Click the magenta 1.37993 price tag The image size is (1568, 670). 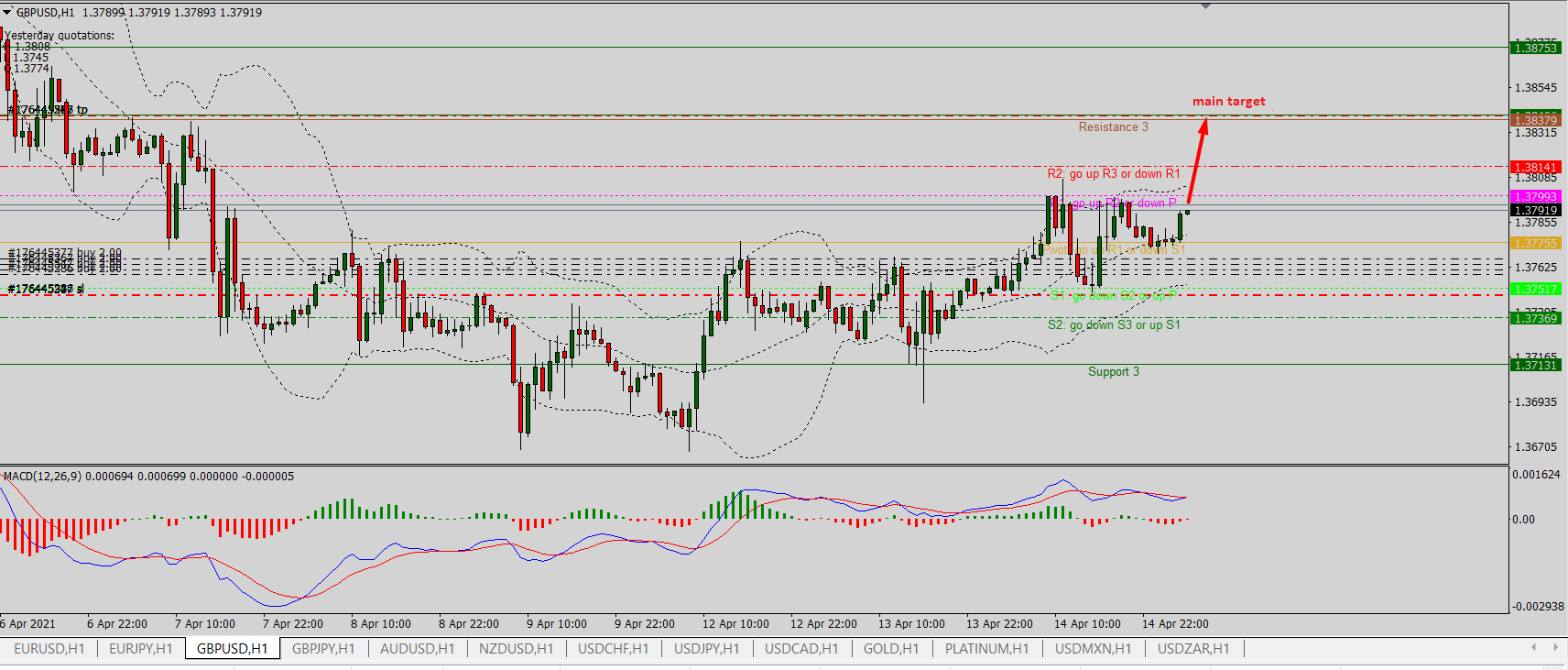pyautogui.click(x=1535, y=197)
